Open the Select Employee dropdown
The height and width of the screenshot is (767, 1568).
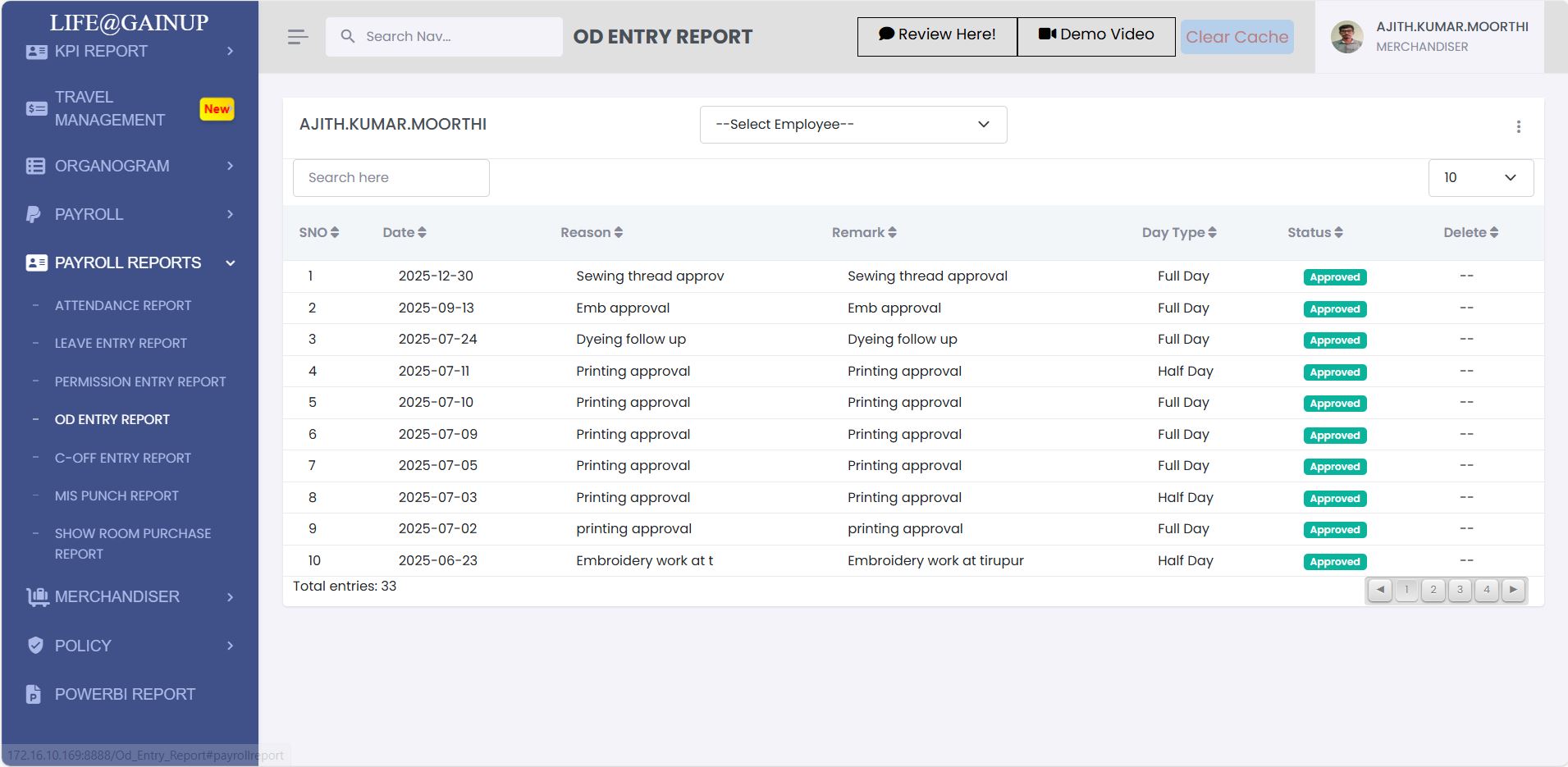(853, 125)
